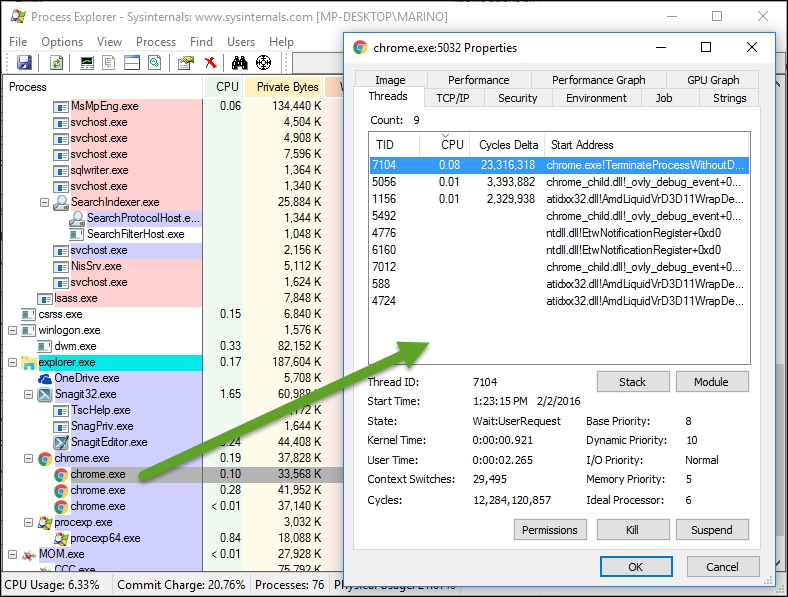The height and width of the screenshot is (597, 788).
Task: Switch to the Strings tab
Action: (x=729, y=98)
